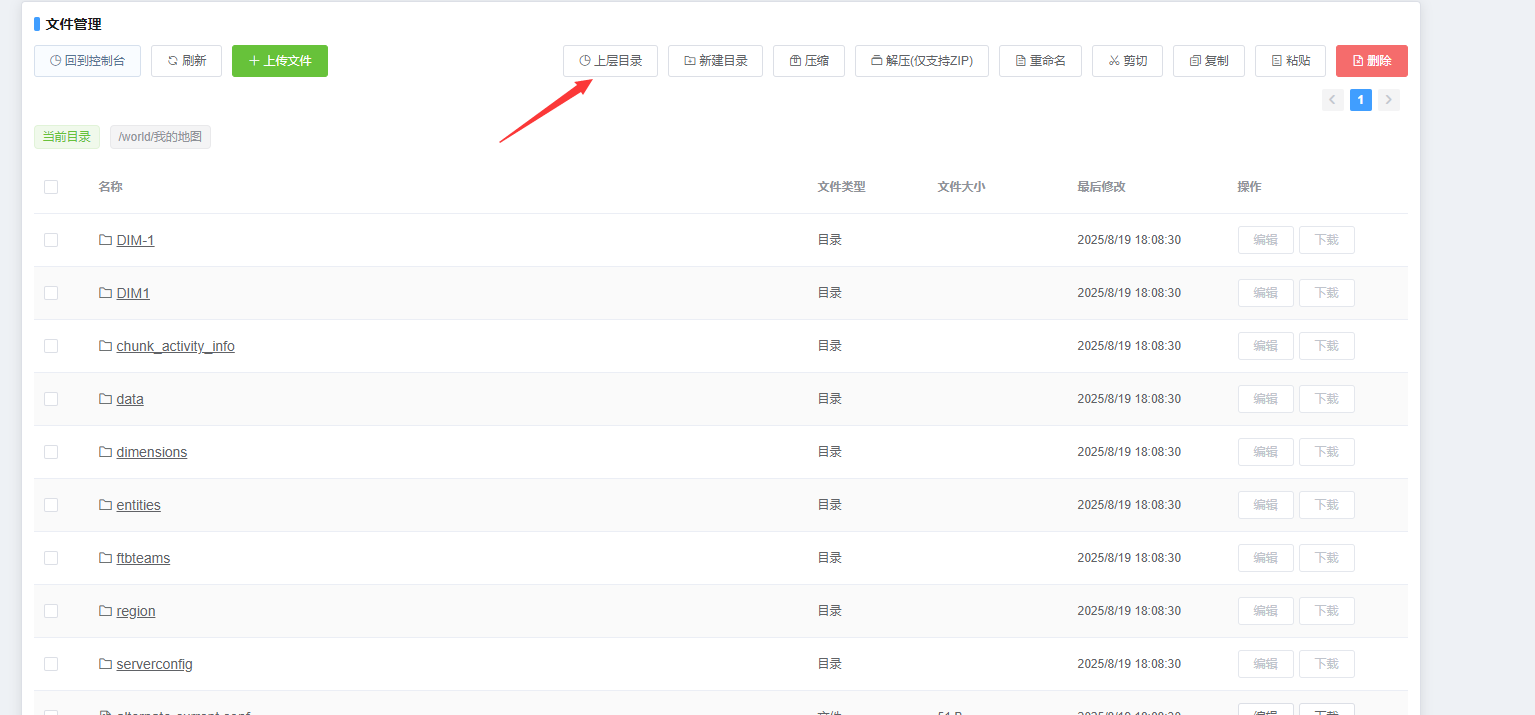Select the checkbox next to region folder
Viewport: 1535px width, 715px height.
click(x=51, y=611)
